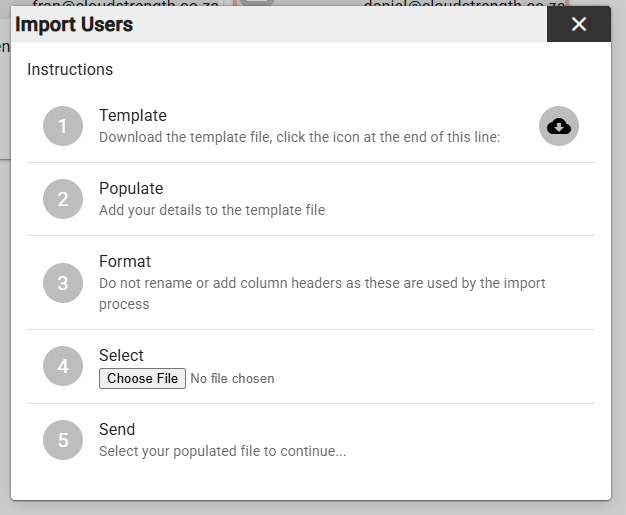Viewport: 626px width, 515px height.
Task: Click the 'Instructions' label
Action: 70,69
